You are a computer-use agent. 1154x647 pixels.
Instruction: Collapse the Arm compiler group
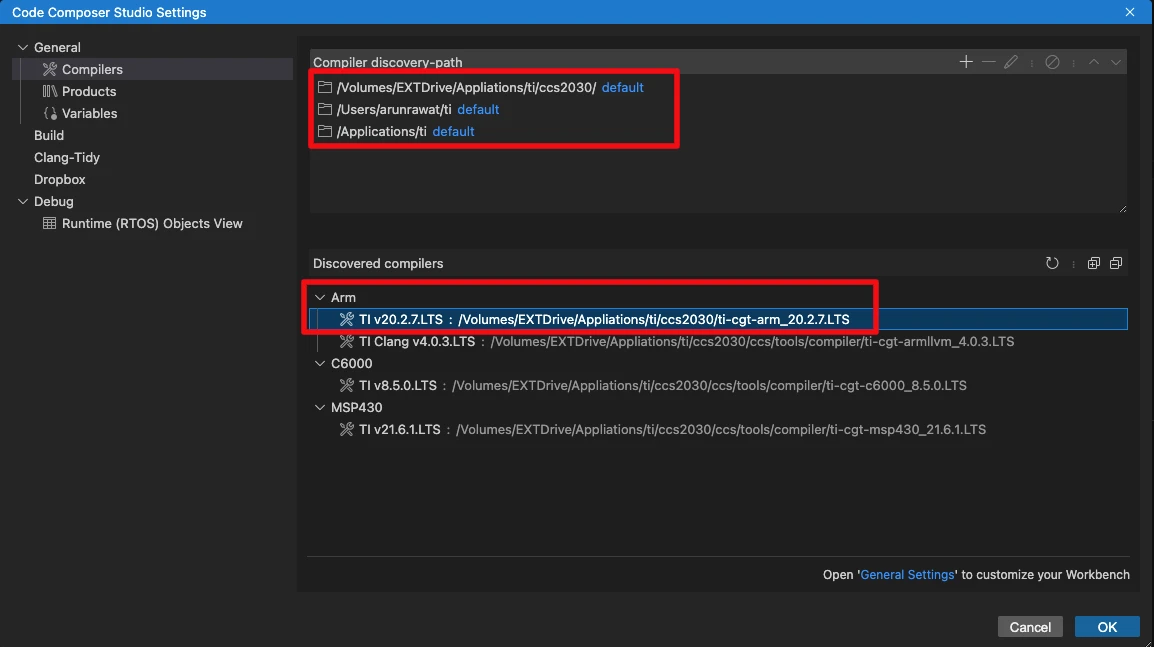[320, 298]
